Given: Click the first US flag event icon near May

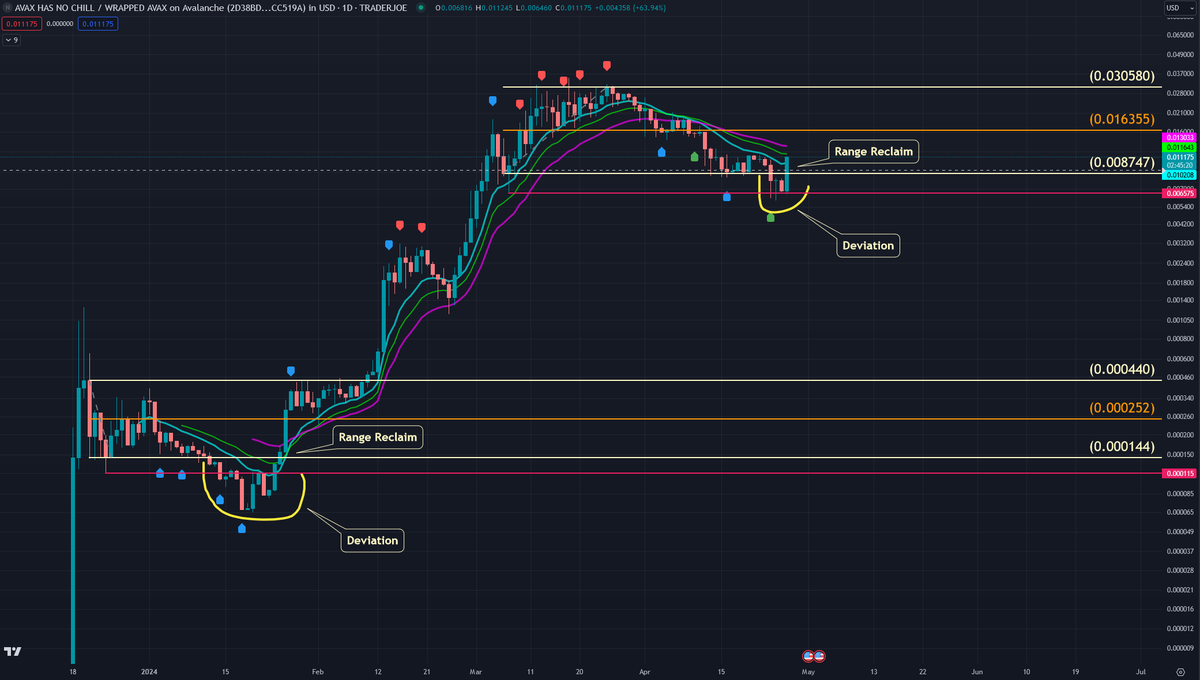Looking at the screenshot, I should click(808, 657).
